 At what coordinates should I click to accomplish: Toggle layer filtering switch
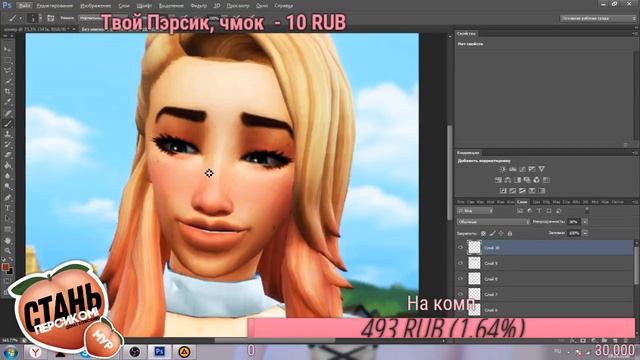pyautogui.click(x=587, y=211)
